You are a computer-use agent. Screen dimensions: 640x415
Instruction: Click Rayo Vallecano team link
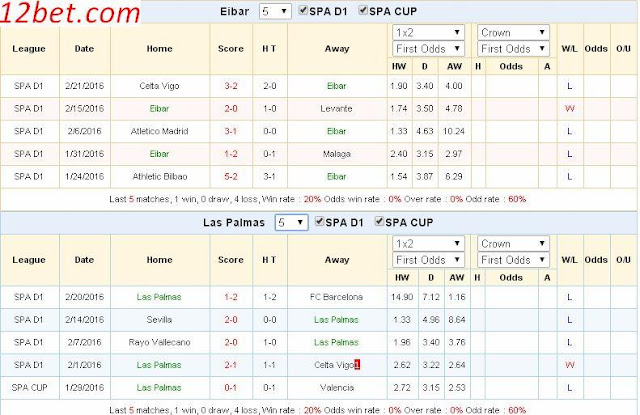pyautogui.click(x=160, y=342)
